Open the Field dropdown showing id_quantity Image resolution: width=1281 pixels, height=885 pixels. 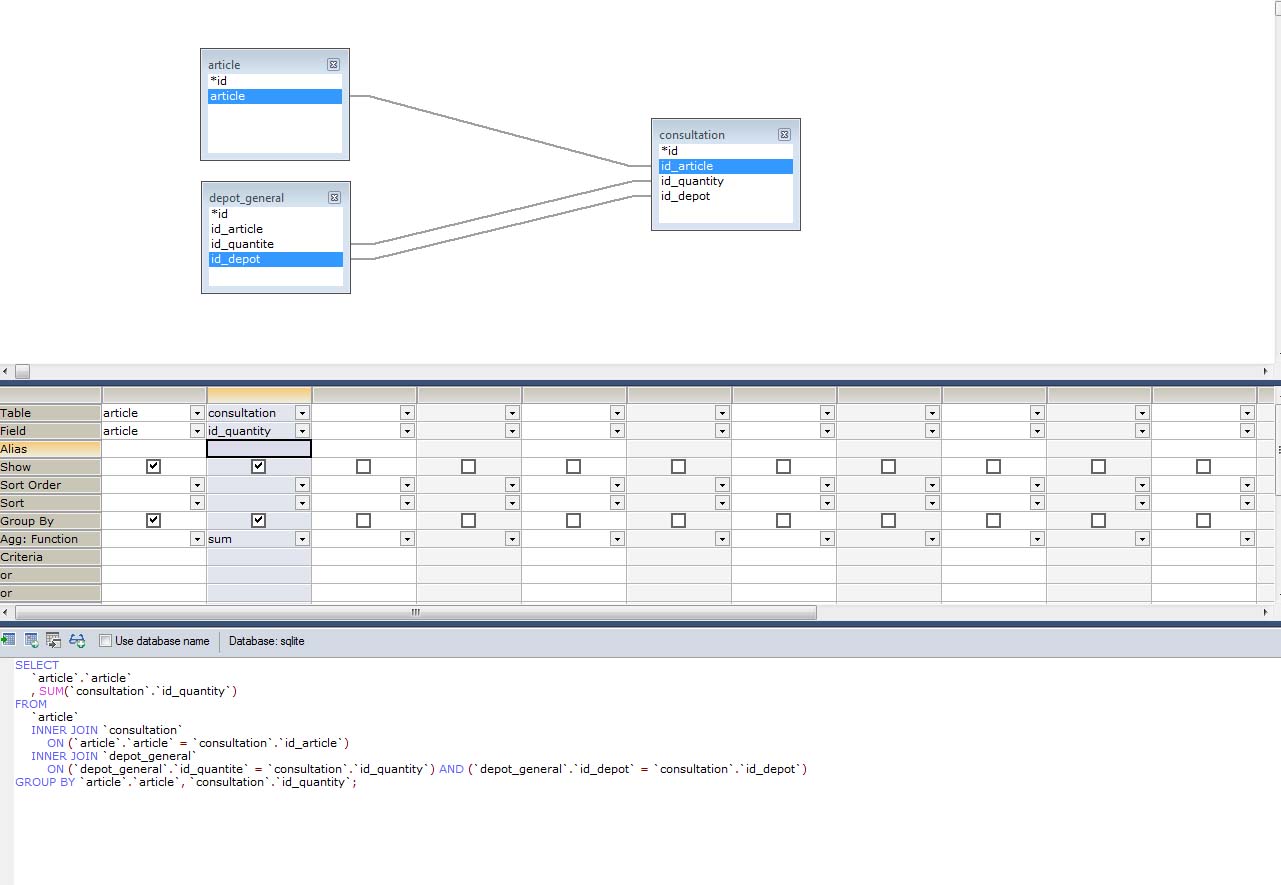coord(302,430)
